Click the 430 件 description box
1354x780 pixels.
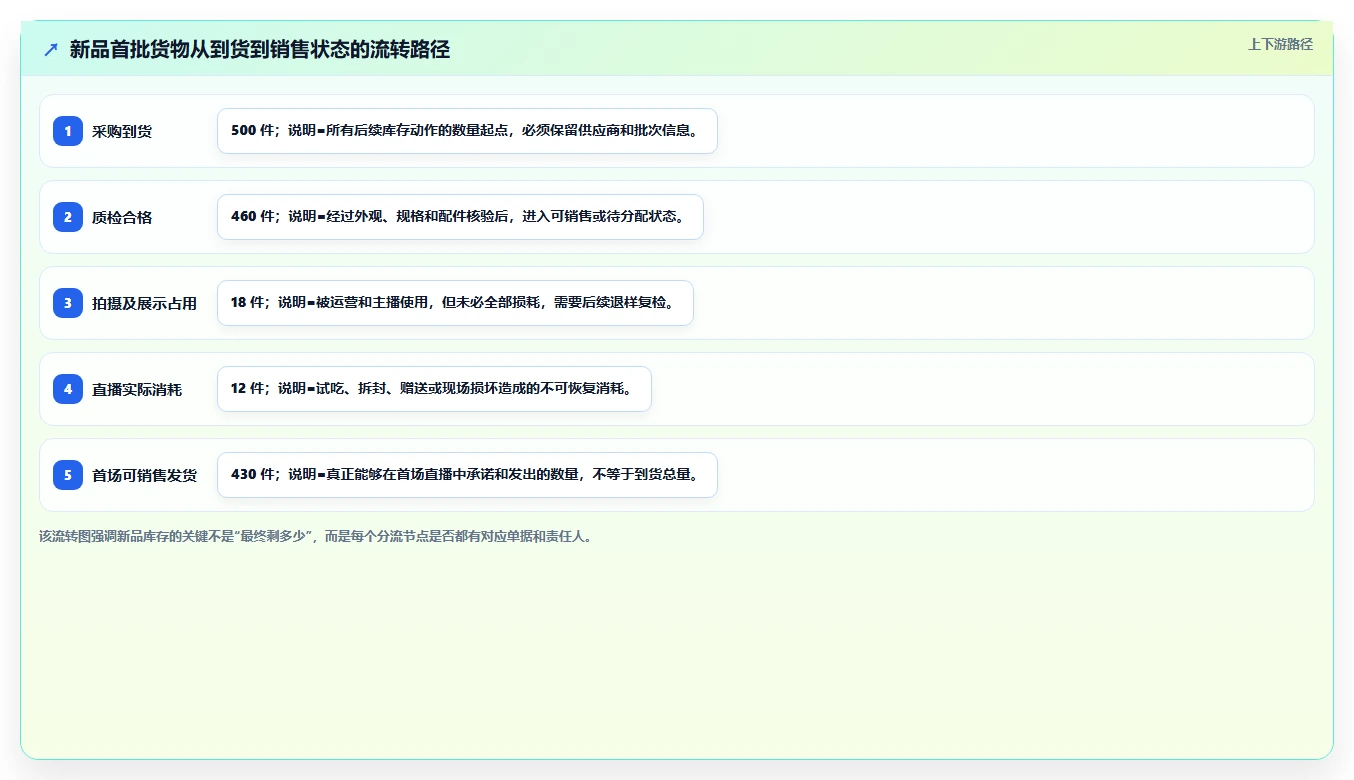point(467,475)
